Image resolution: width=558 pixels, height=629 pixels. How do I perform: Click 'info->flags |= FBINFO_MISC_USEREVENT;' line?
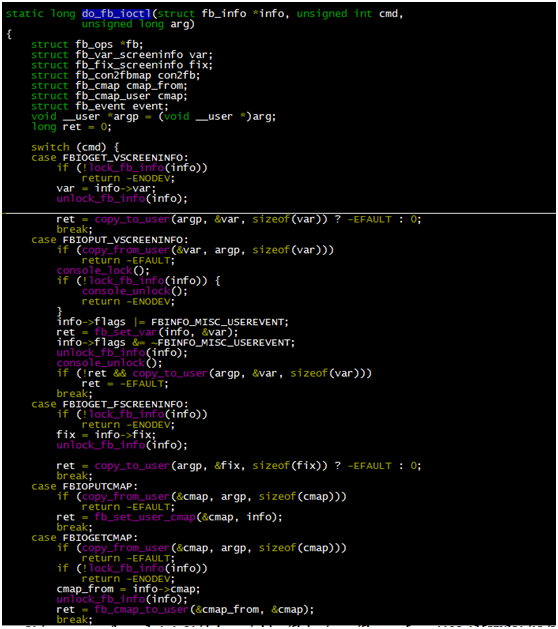172,322
